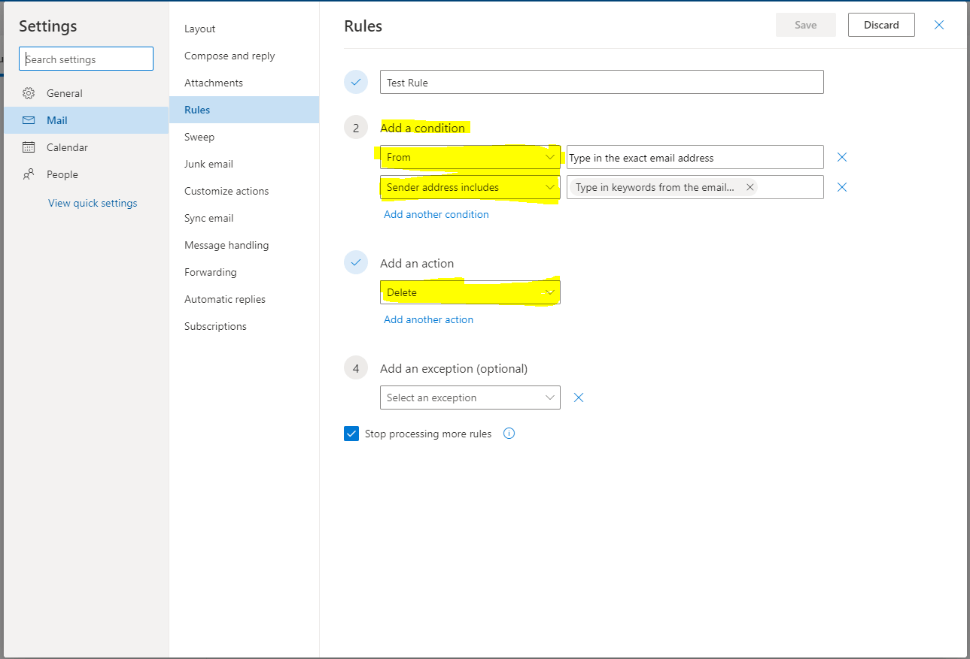Remove the From condition row

coord(841,157)
